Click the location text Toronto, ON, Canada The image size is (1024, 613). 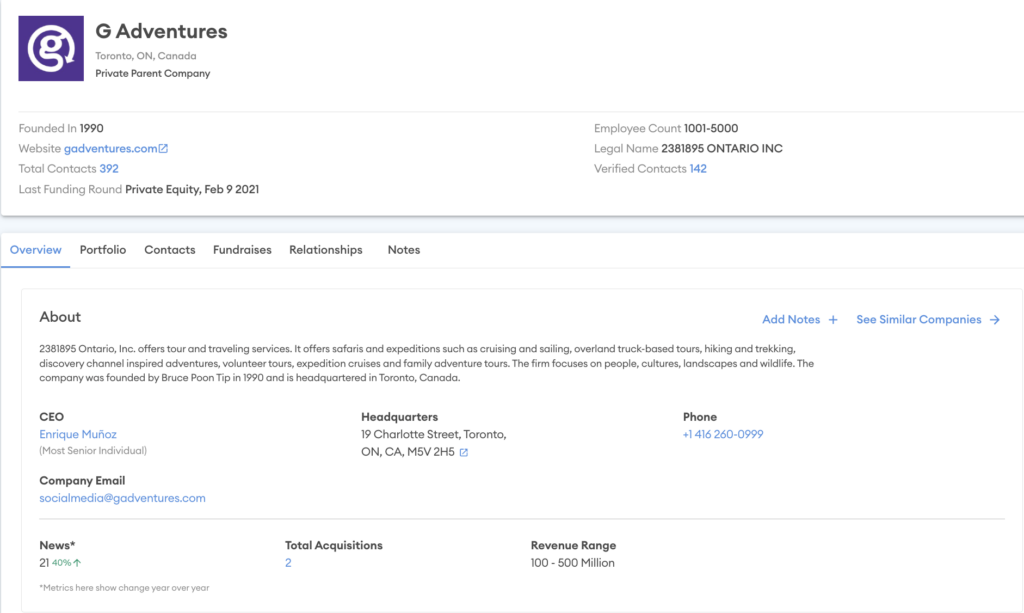point(146,55)
